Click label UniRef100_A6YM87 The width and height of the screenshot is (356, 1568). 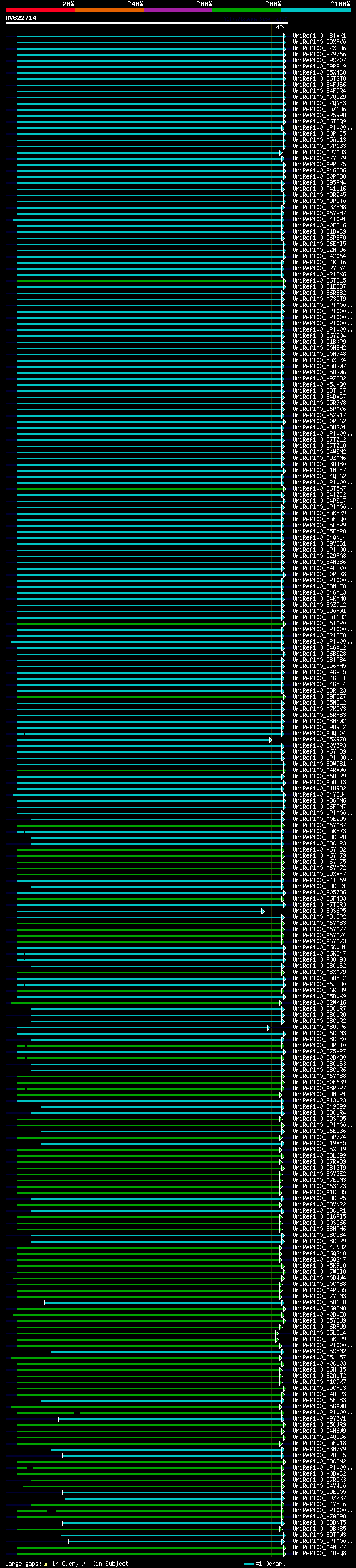point(319,825)
